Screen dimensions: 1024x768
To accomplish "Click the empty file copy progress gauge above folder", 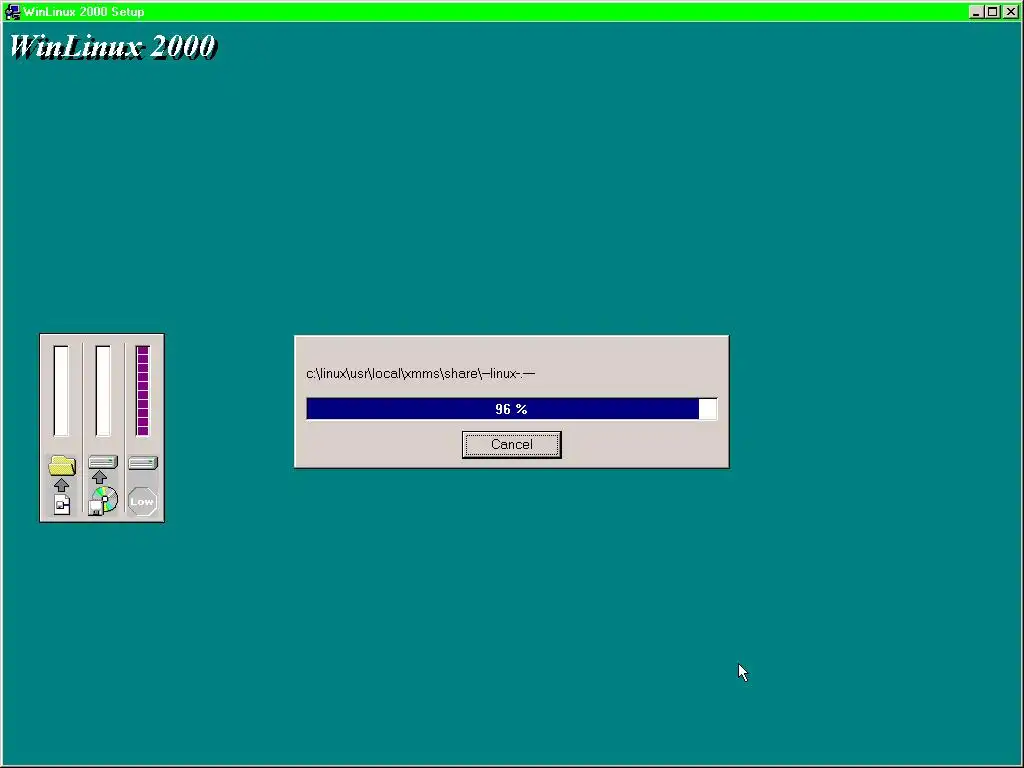I will [61, 391].
